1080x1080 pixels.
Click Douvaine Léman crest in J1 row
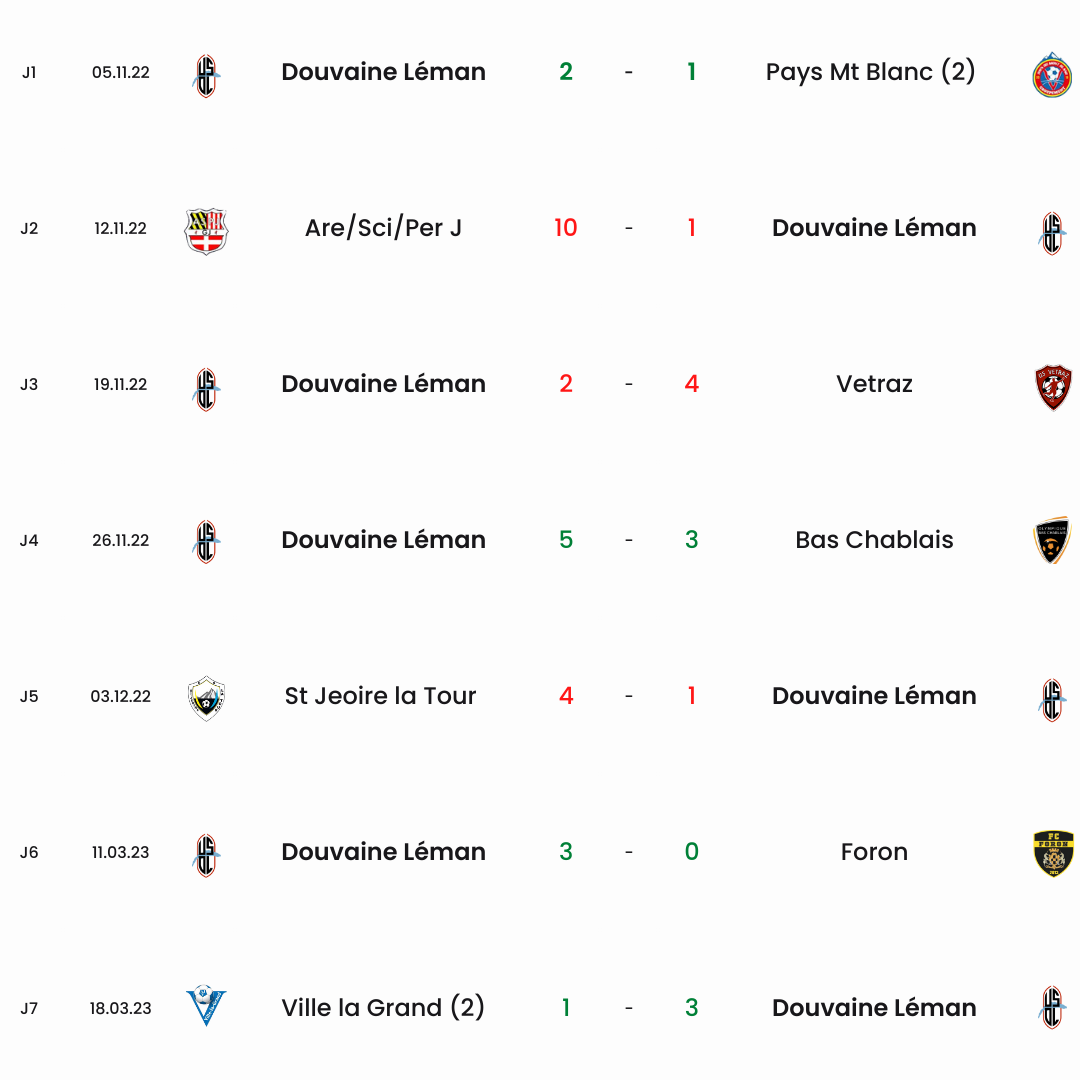pos(206,75)
